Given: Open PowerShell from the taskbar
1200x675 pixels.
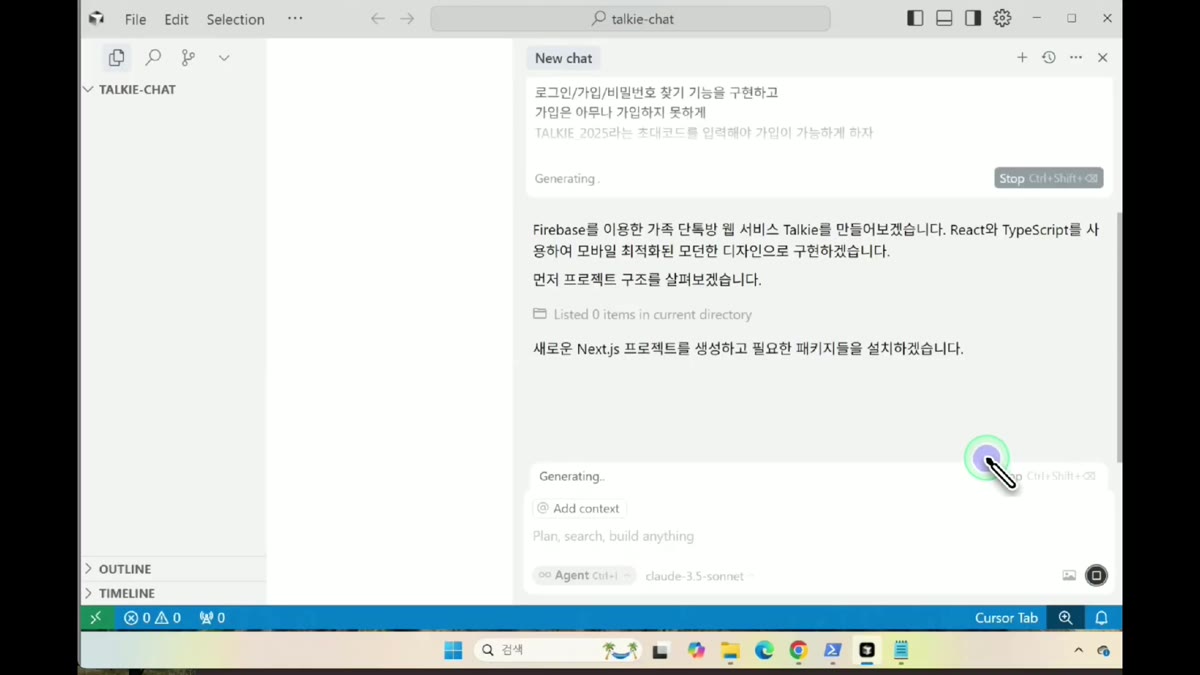Looking at the screenshot, I should click(832, 650).
